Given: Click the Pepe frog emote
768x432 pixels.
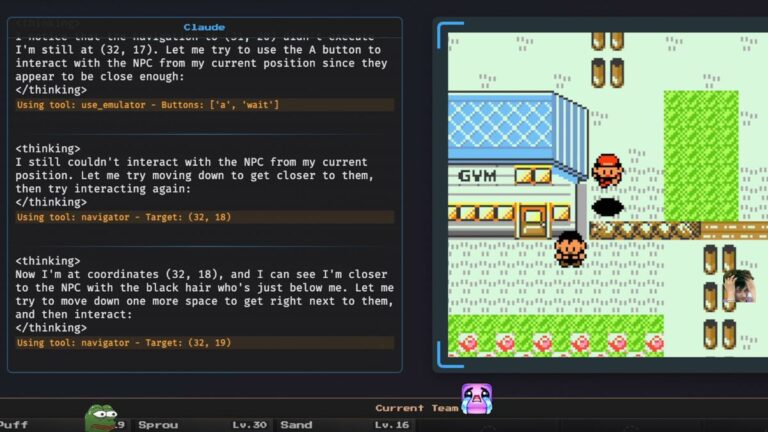Looking at the screenshot, I should 100,415.
